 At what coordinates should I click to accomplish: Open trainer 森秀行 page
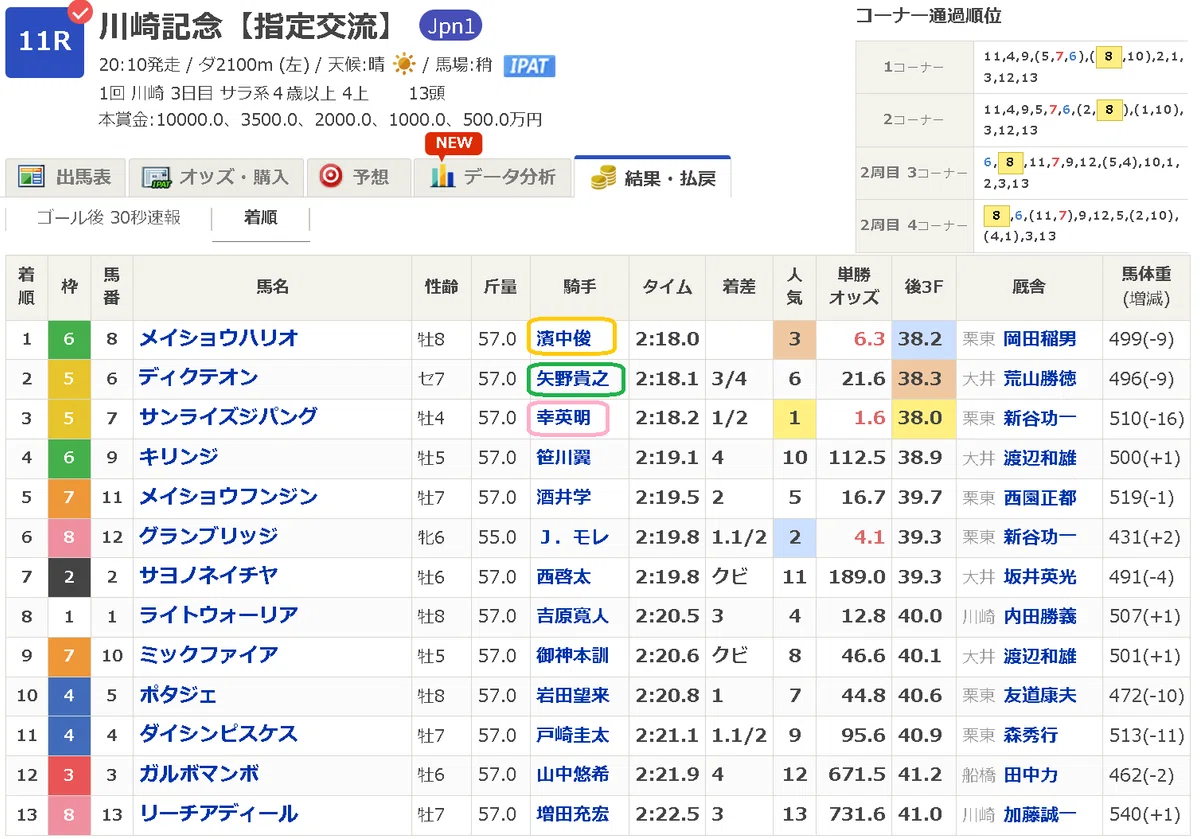click(x=1031, y=736)
